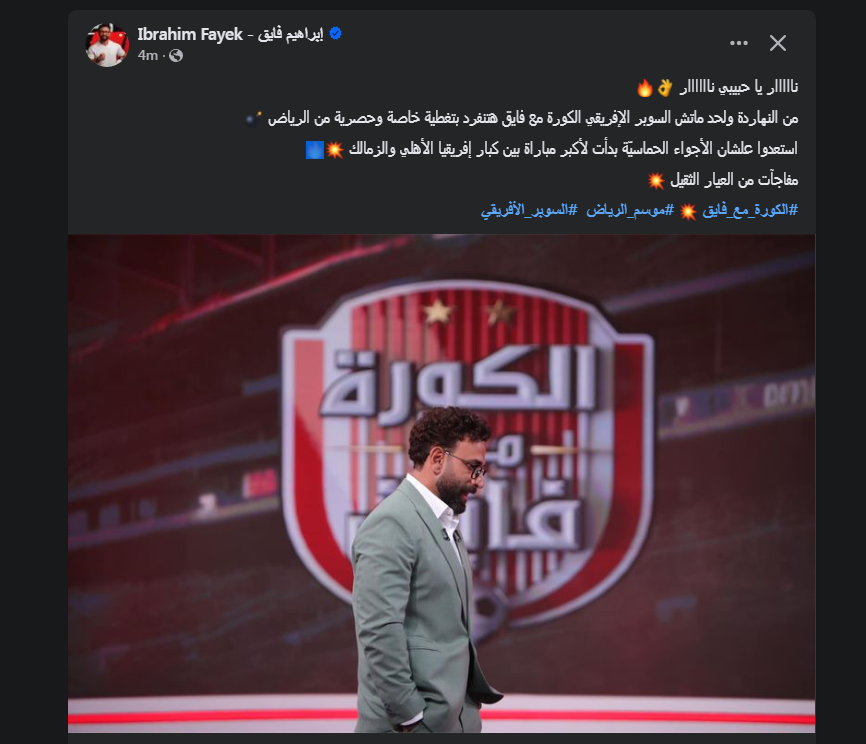Click the blue square emoji in the post
The height and width of the screenshot is (744, 866).
click(x=315, y=149)
